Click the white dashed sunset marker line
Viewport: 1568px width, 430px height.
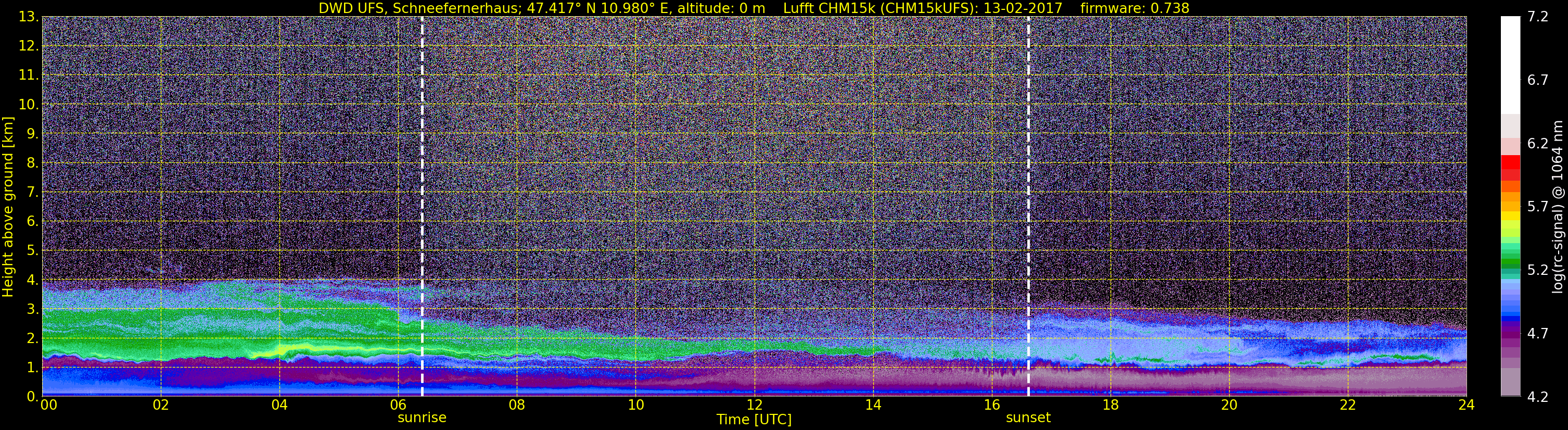click(x=1028, y=207)
